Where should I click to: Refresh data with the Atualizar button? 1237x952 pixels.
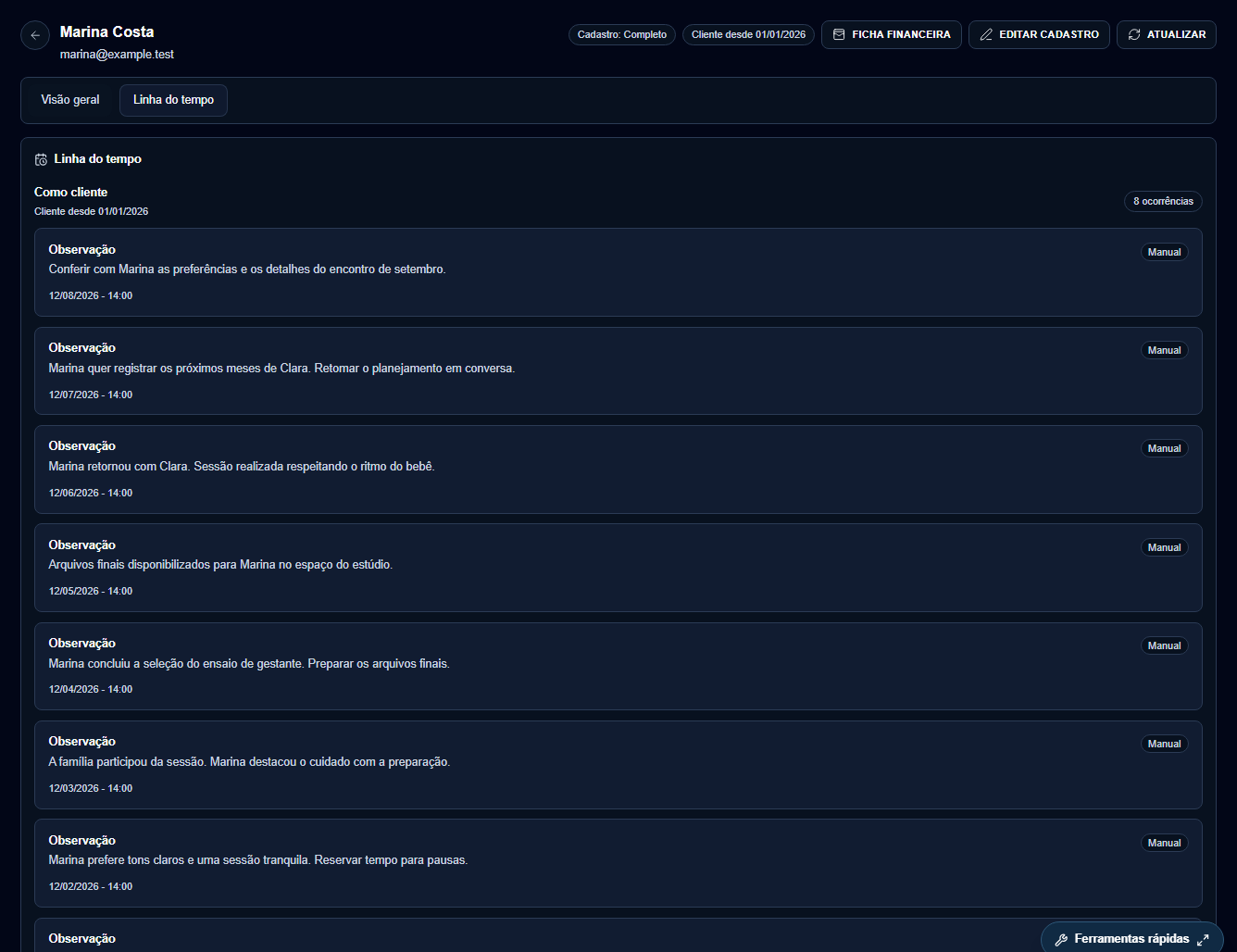pyautogui.click(x=1167, y=34)
